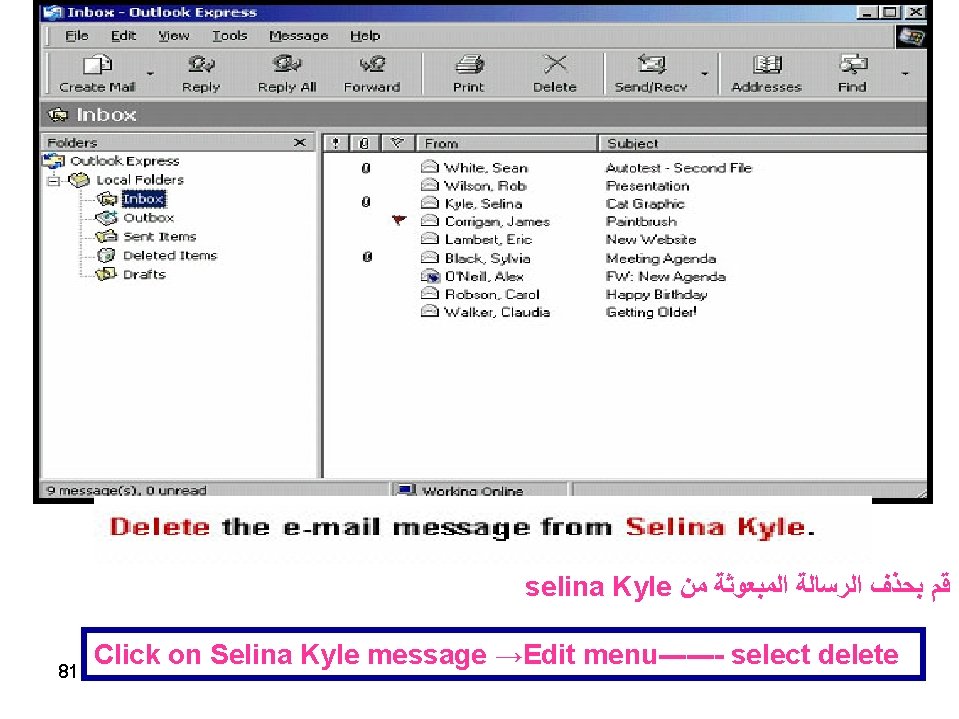Click the Reply toolbar icon
The image size is (959, 719).
(201, 64)
